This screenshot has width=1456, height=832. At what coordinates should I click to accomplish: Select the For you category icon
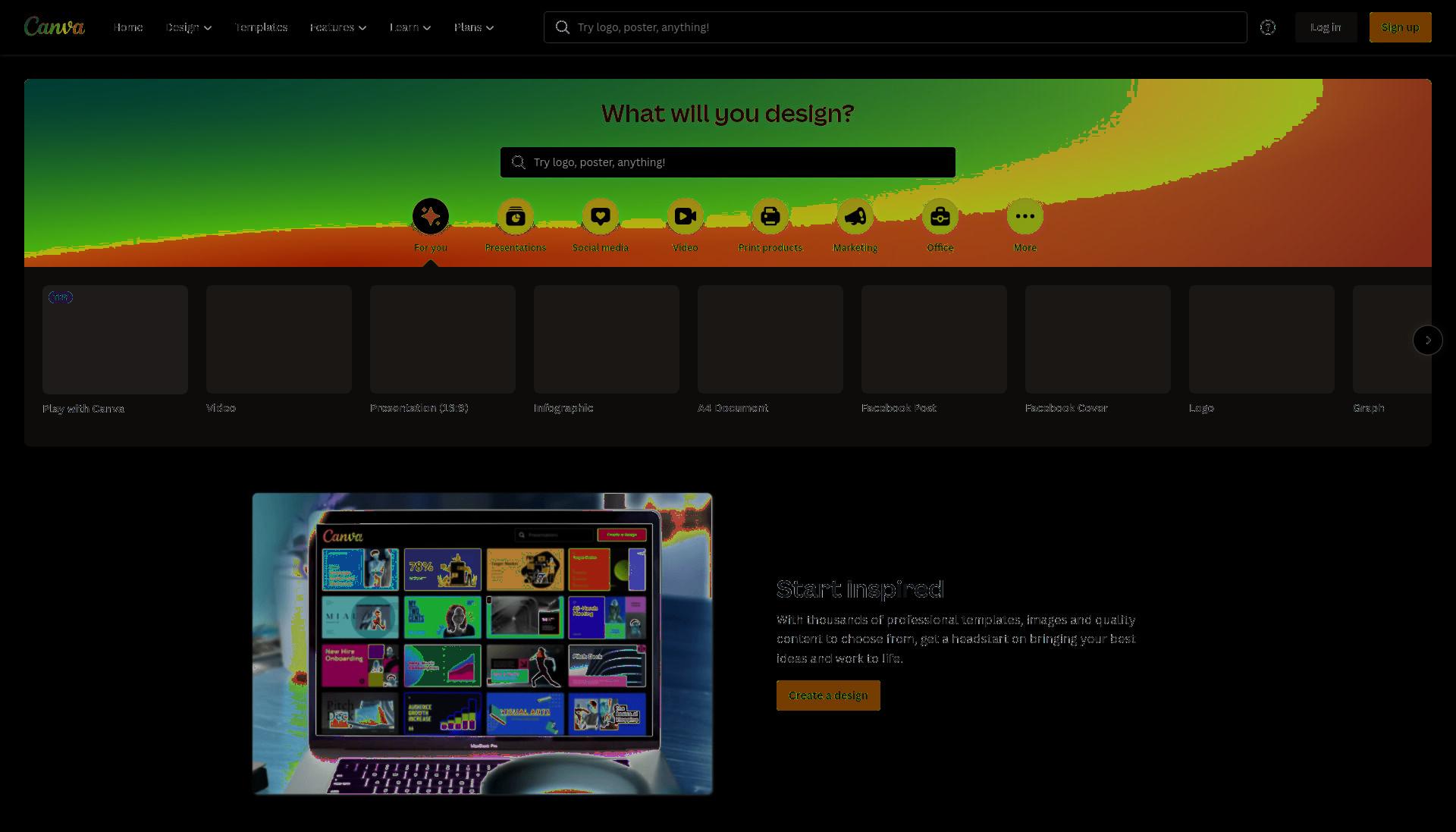(431, 217)
